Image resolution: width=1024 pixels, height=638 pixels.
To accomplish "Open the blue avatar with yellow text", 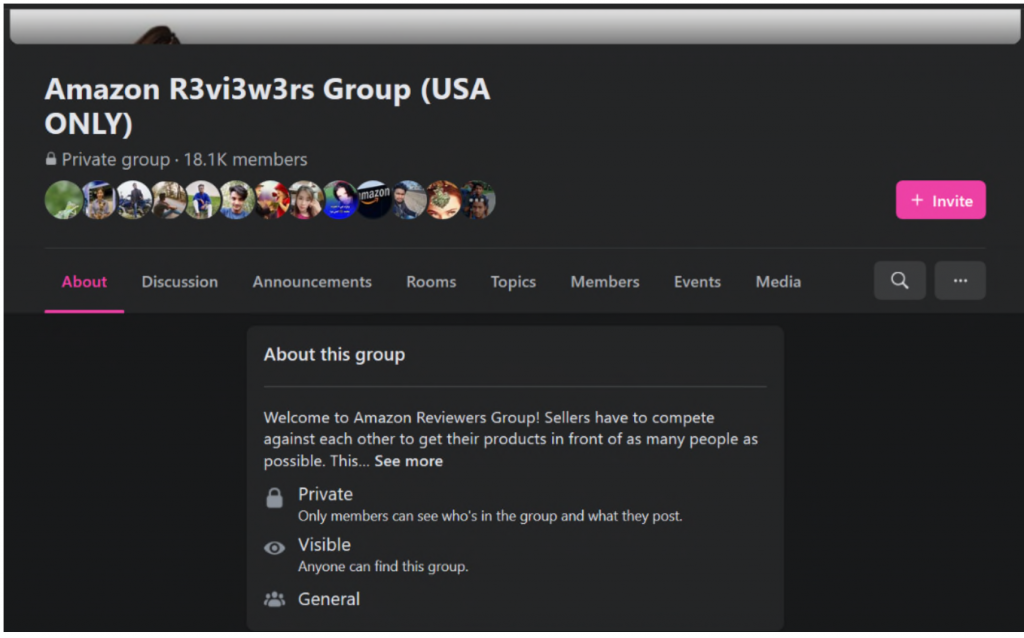I will click(x=340, y=200).
